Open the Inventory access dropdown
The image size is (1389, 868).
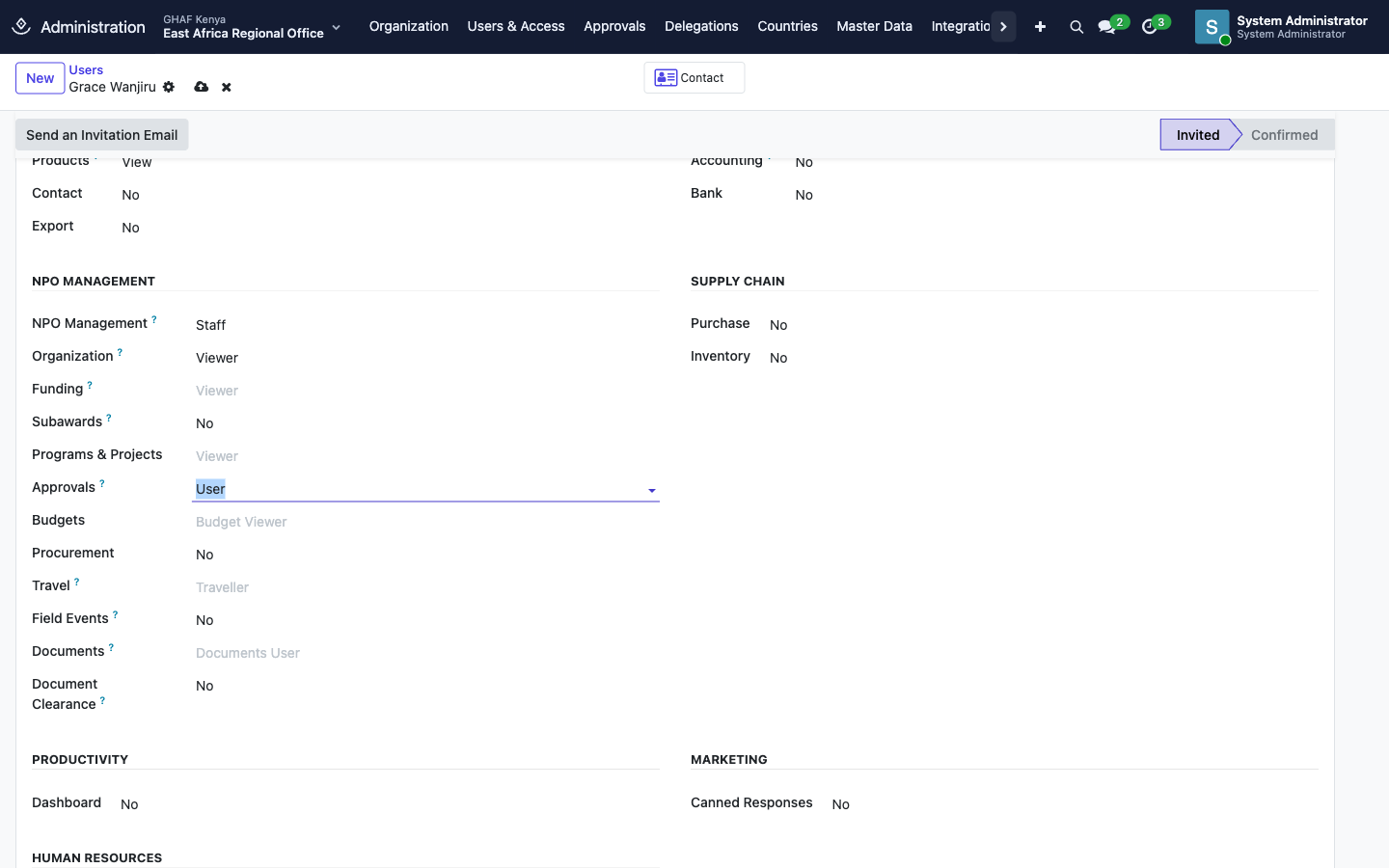[x=1042, y=358]
